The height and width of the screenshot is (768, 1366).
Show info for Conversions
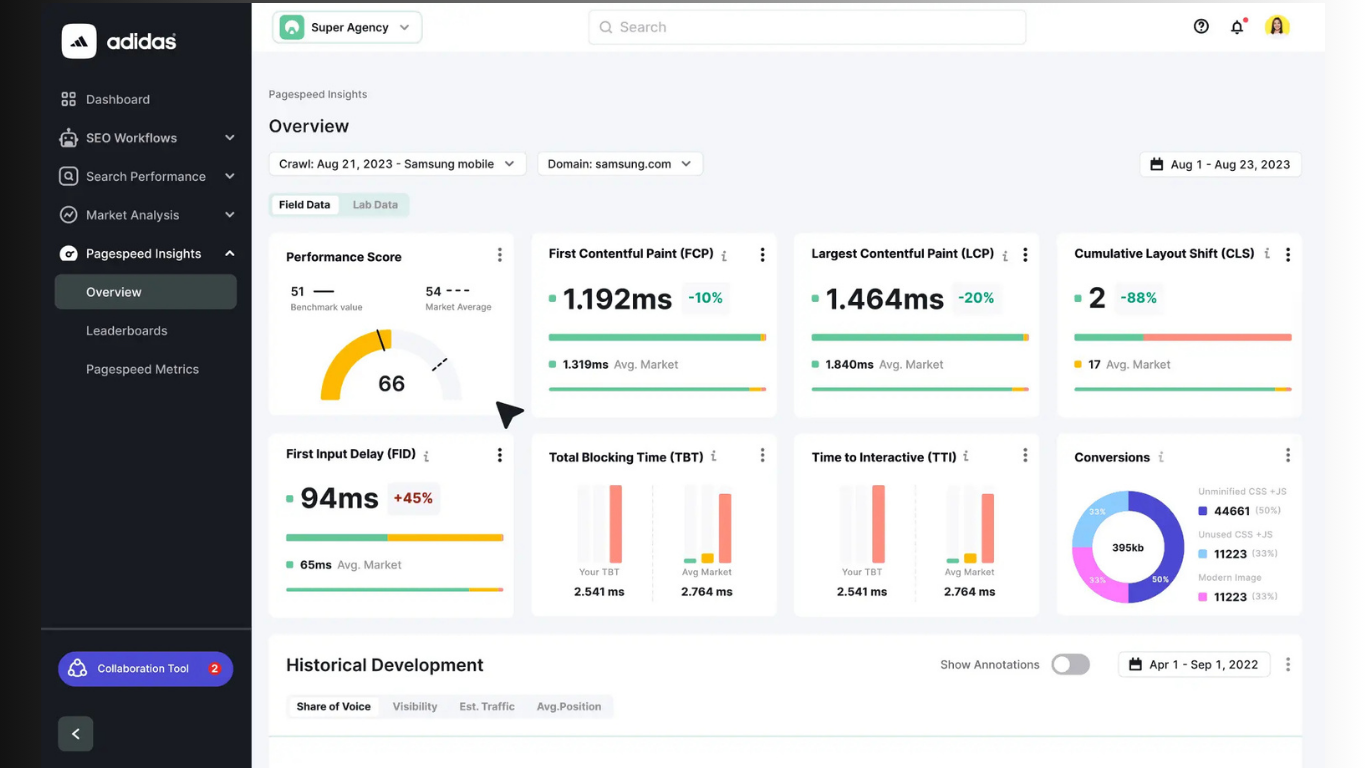[x=1161, y=457]
